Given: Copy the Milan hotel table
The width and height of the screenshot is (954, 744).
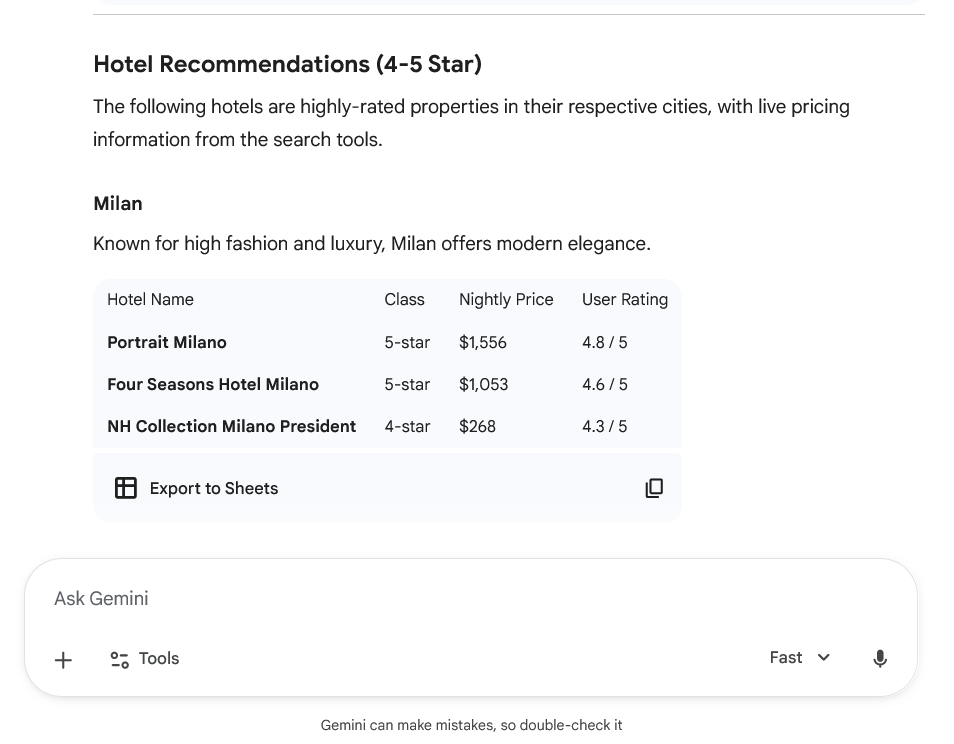Looking at the screenshot, I should click(654, 488).
